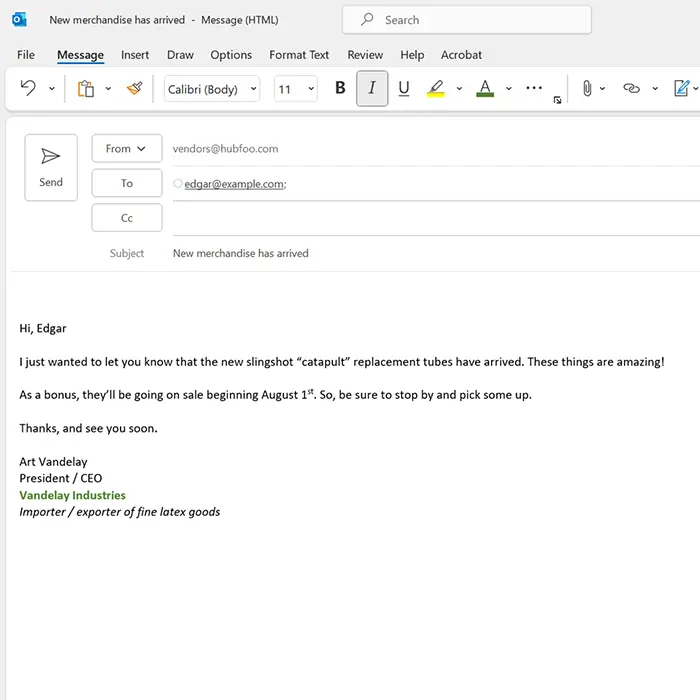The image size is (700, 700).
Task: Click the "President / CEO" line
Action: click(61, 478)
